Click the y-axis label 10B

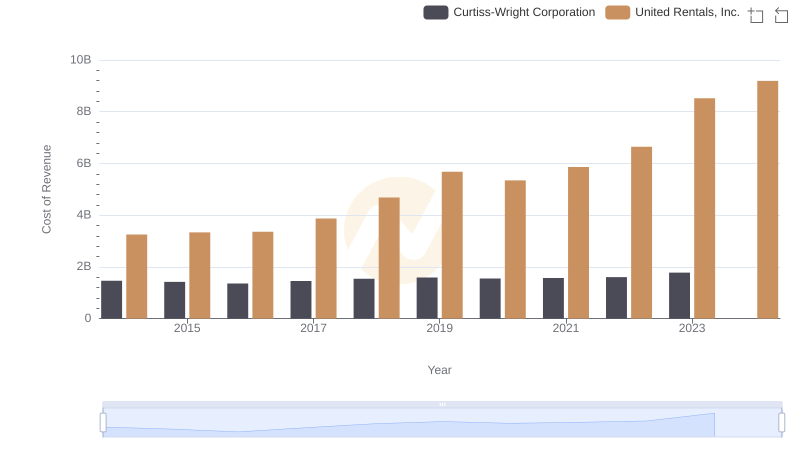coord(81,60)
